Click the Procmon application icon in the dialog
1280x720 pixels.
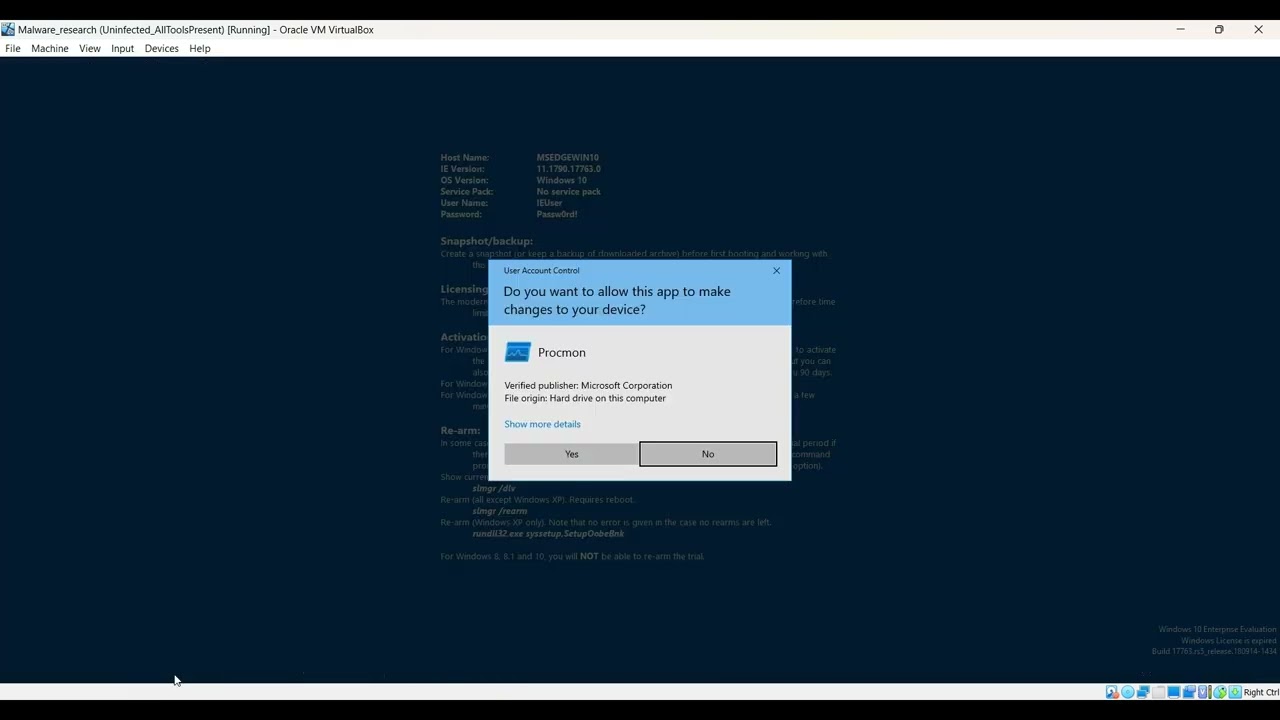tap(518, 352)
